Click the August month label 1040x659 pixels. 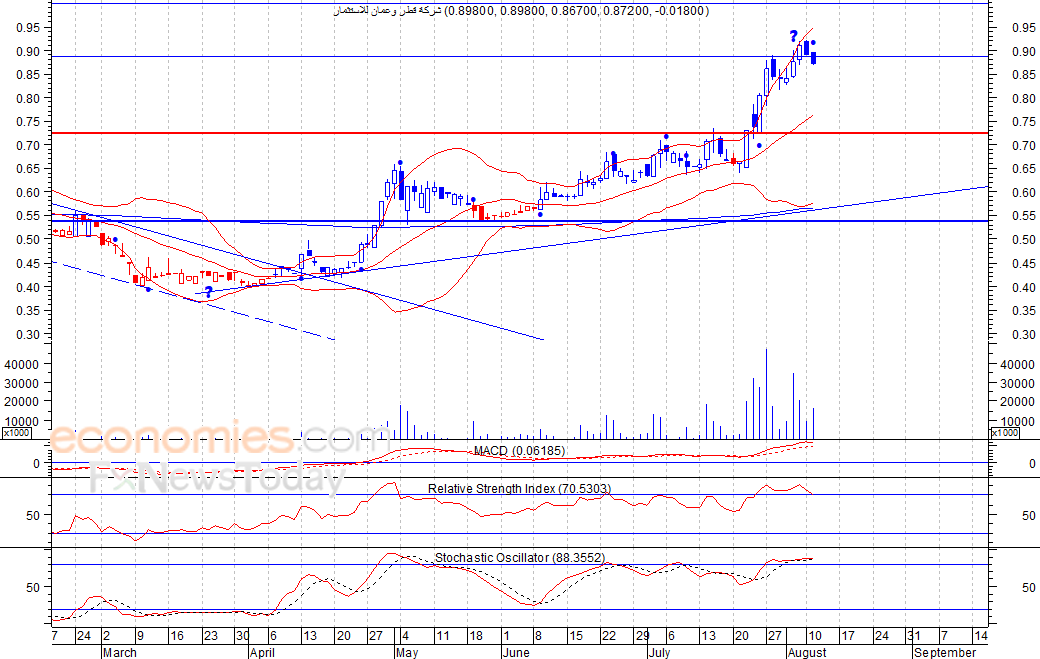(x=807, y=652)
